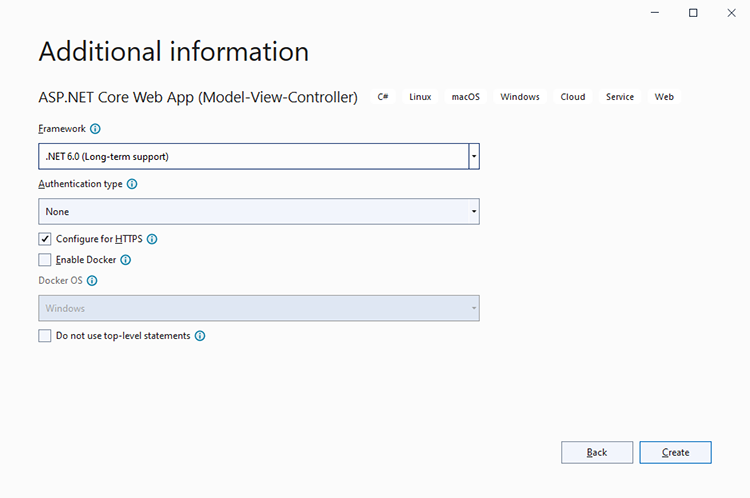Image resolution: width=750 pixels, height=498 pixels.
Task: Maximize the dialog window
Action: point(693,13)
